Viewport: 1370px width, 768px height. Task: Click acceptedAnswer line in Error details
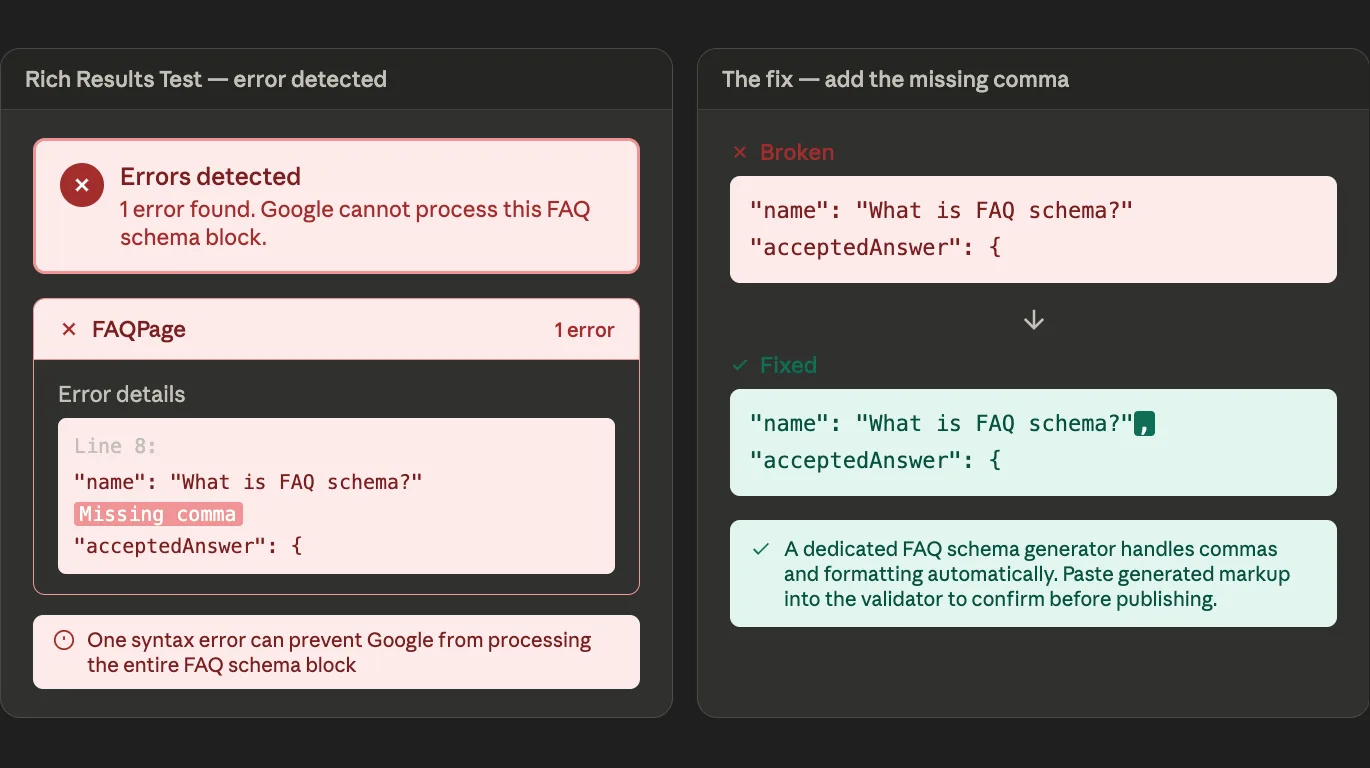point(188,546)
